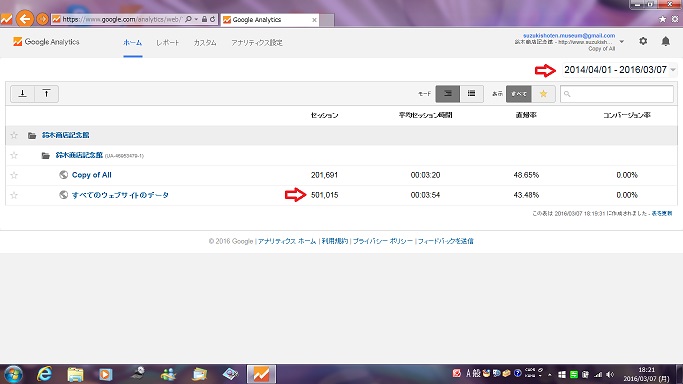Viewport: 683px width, 384px height.
Task: Click the account email address link
Action: (x=569, y=36)
